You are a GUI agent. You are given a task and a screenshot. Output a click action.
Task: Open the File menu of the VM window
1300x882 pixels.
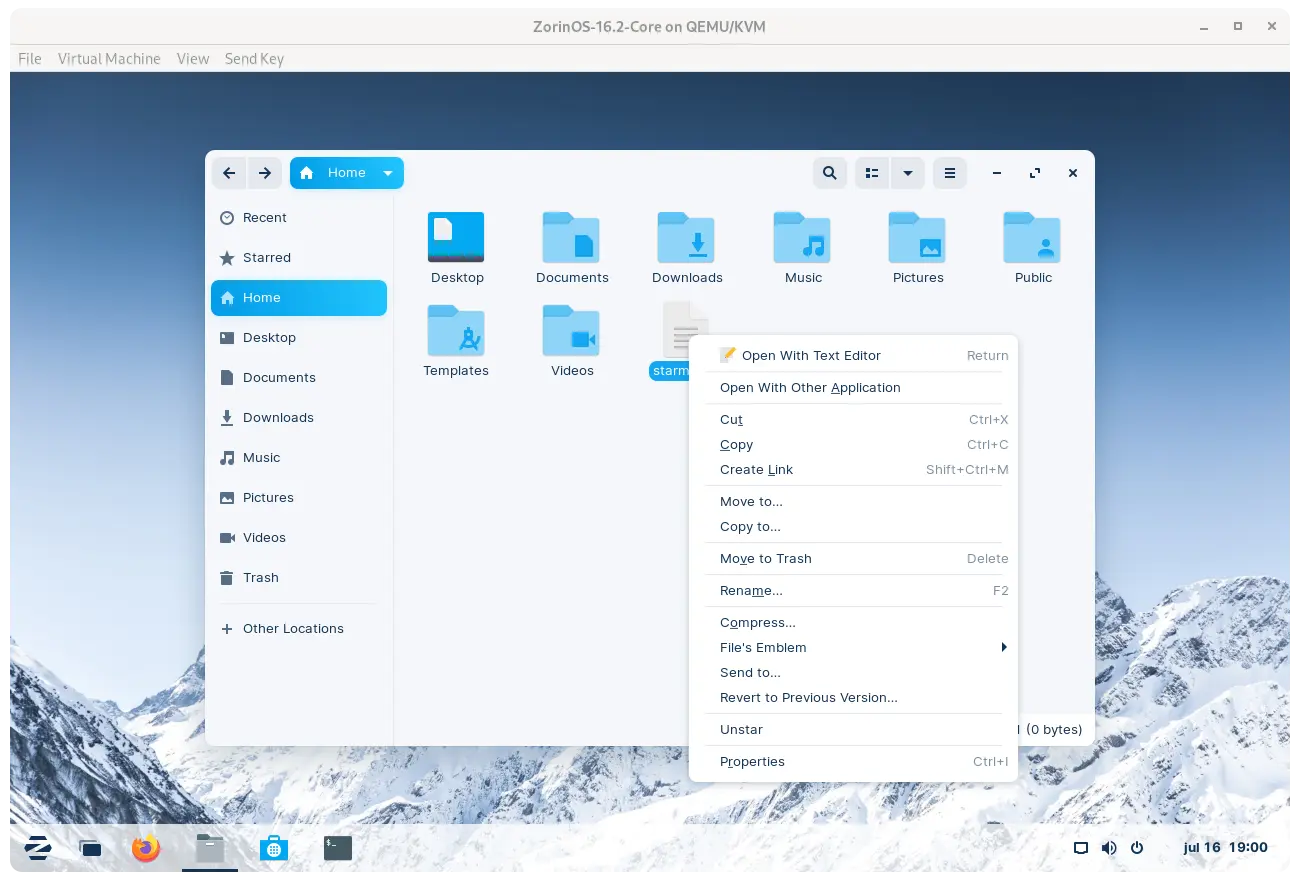pyautogui.click(x=30, y=59)
